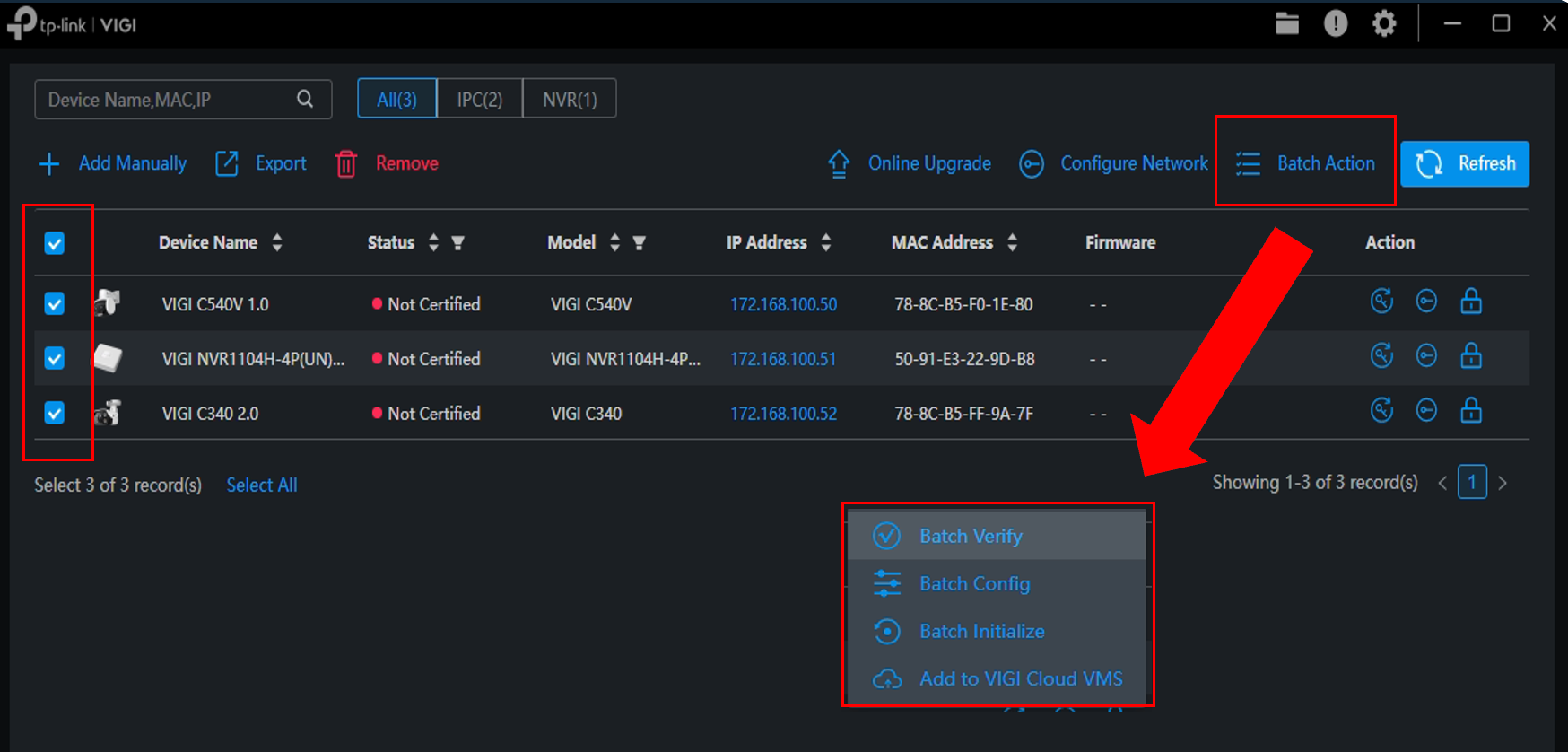Viewport: 1568px width, 752px height.
Task: Click the Not Certified status for VIGI C340 2.0
Action: tap(426, 414)
